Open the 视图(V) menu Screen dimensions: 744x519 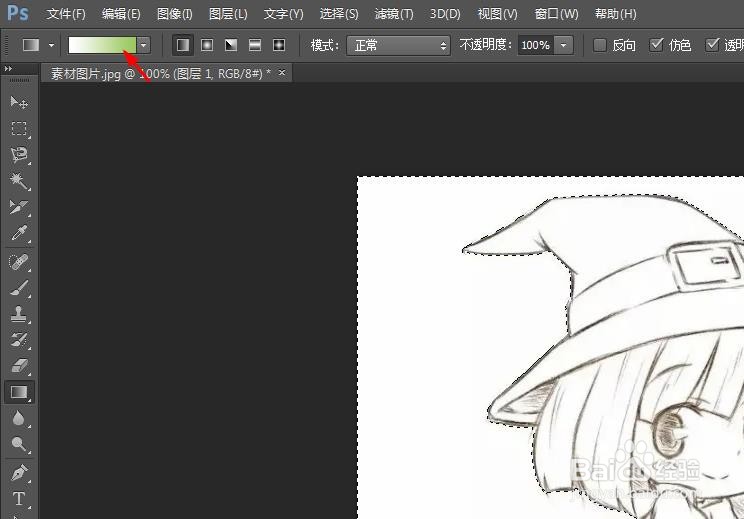click(497, 14)
